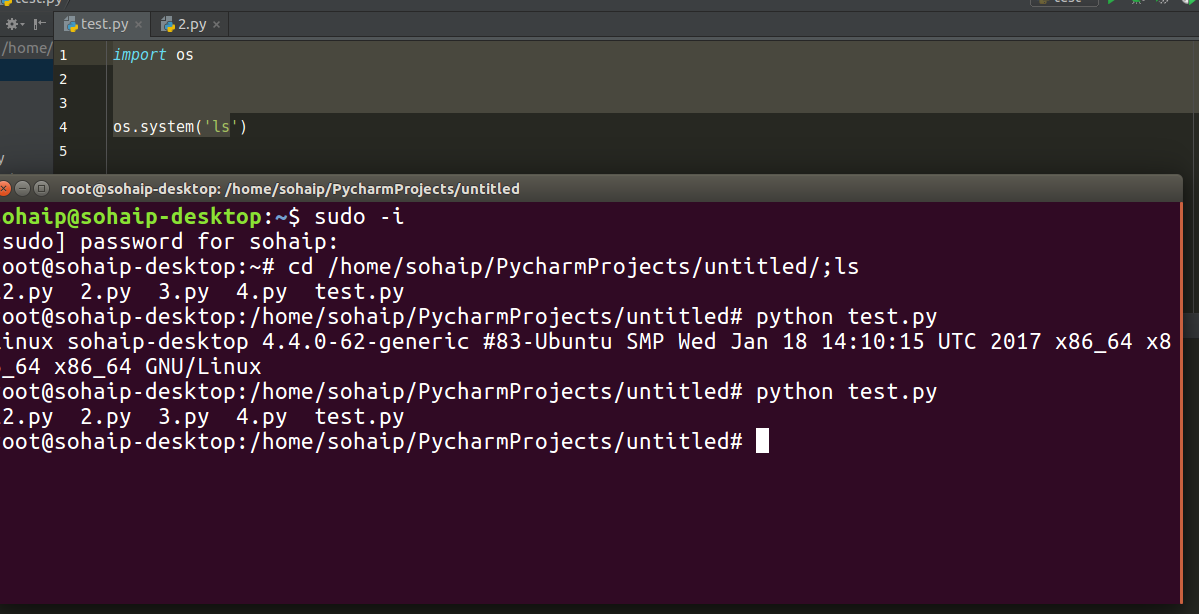Close the root@sohaip-desktop terminal window
This screenshot has height=614, width=1199.
(5, 188)
